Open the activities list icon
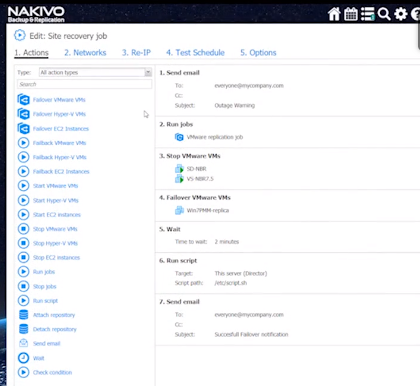 click(368, 14)
